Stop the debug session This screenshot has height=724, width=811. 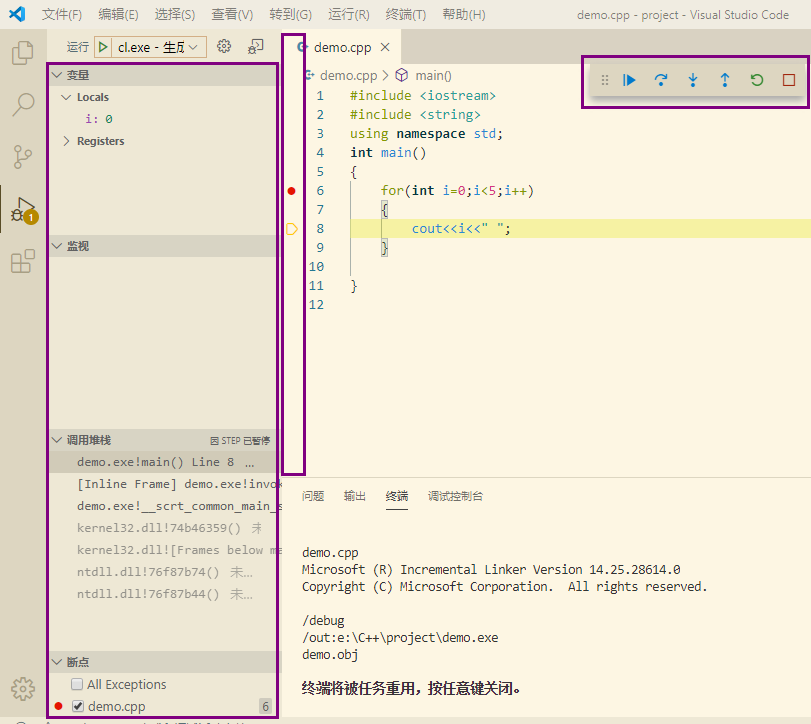pos(789,80)
